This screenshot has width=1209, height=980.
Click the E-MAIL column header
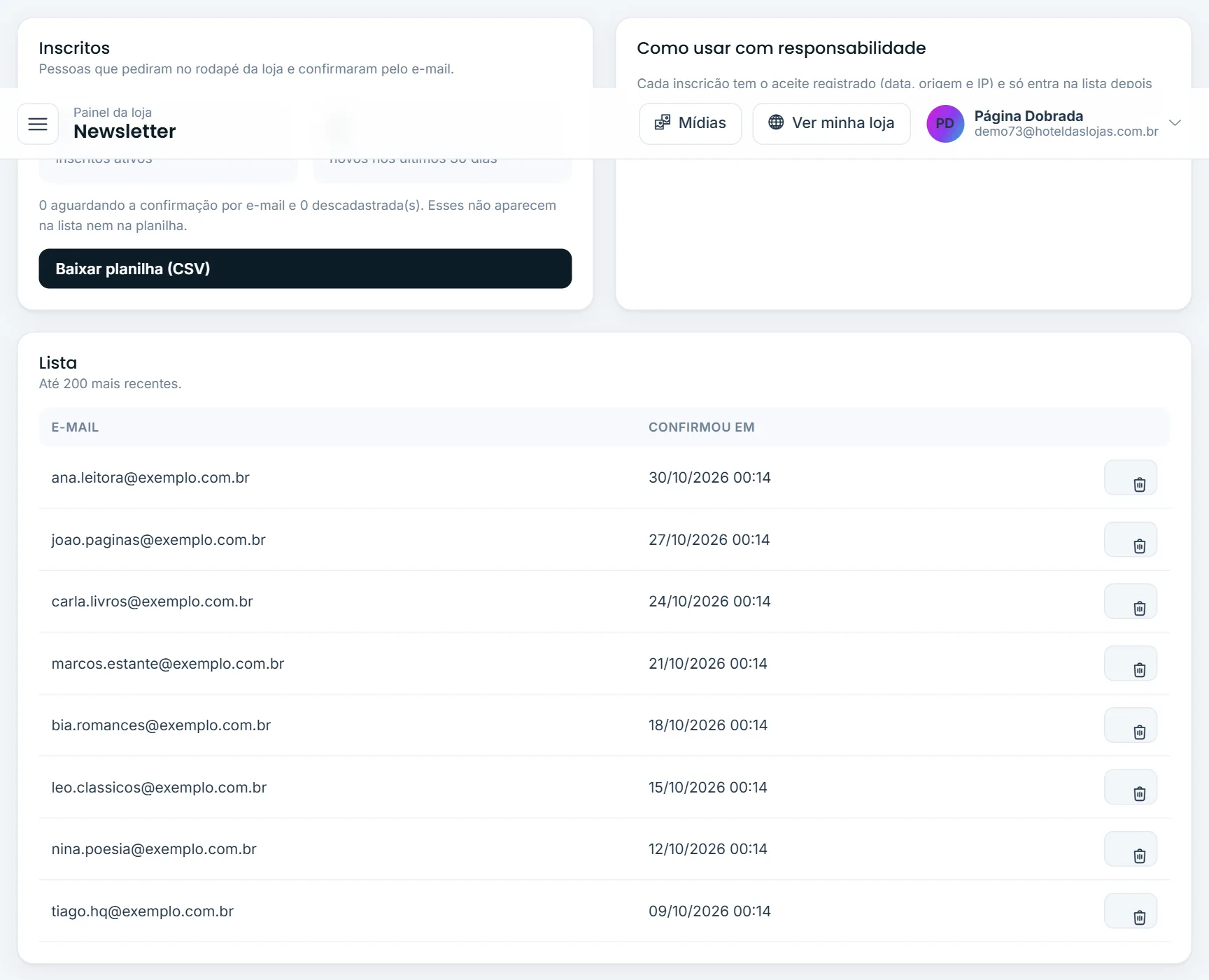coord(75,427)
